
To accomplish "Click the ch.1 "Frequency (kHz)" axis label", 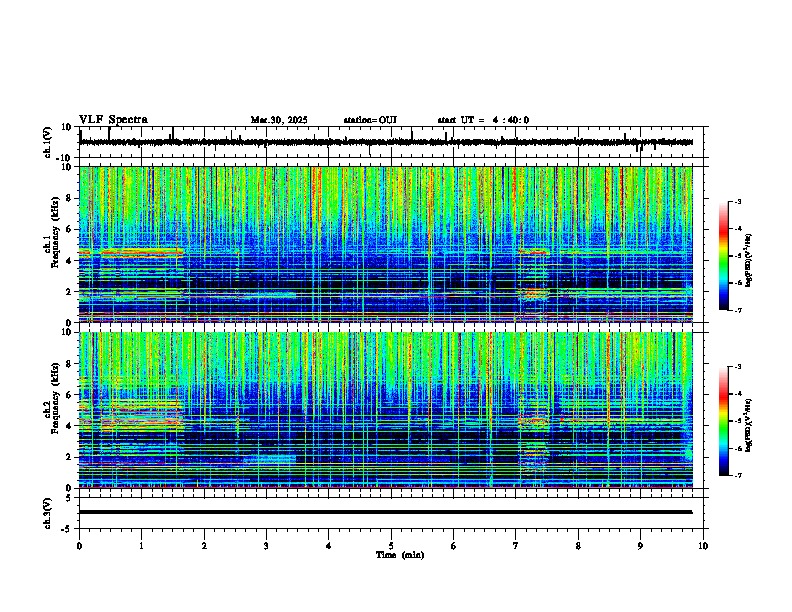I will pyautogui.click(x=55, y=233).
